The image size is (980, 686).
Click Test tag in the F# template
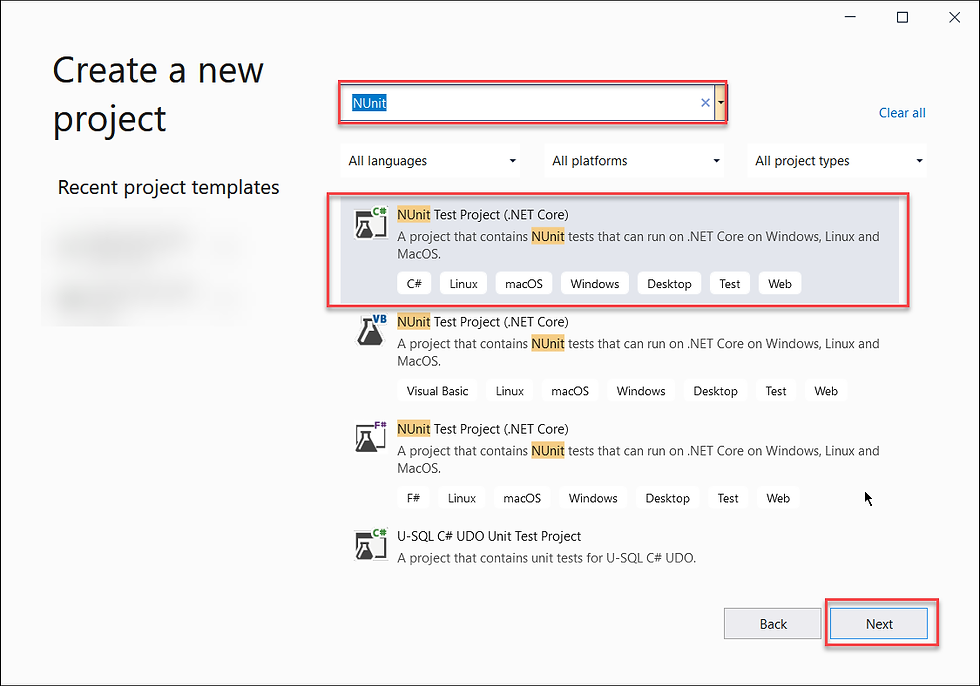728,498
